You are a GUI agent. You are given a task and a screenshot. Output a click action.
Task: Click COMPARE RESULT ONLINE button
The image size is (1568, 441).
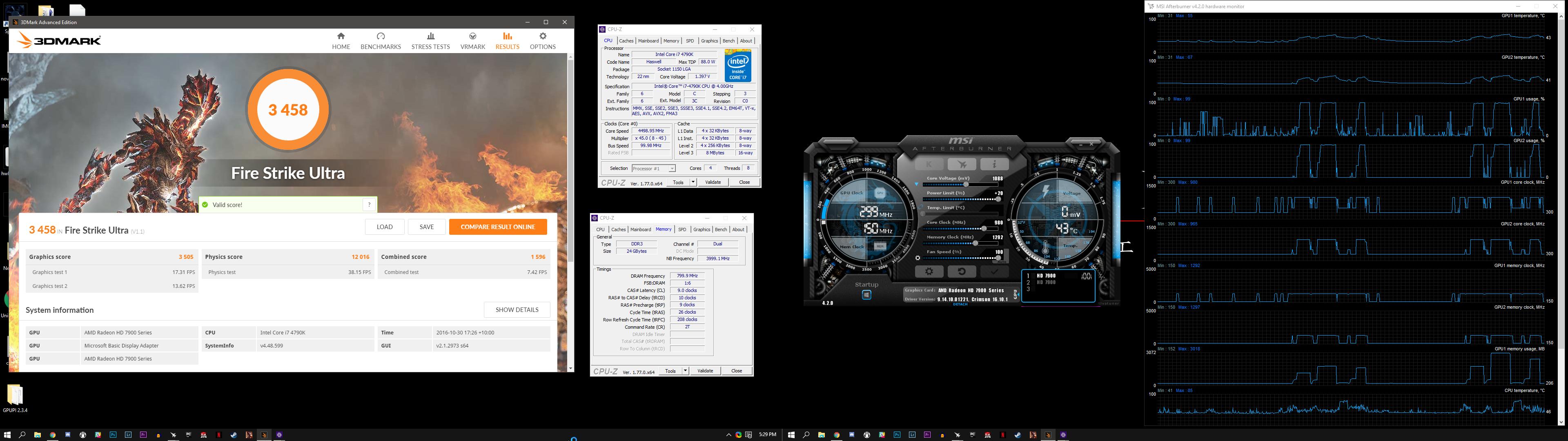tap(498, 227)
